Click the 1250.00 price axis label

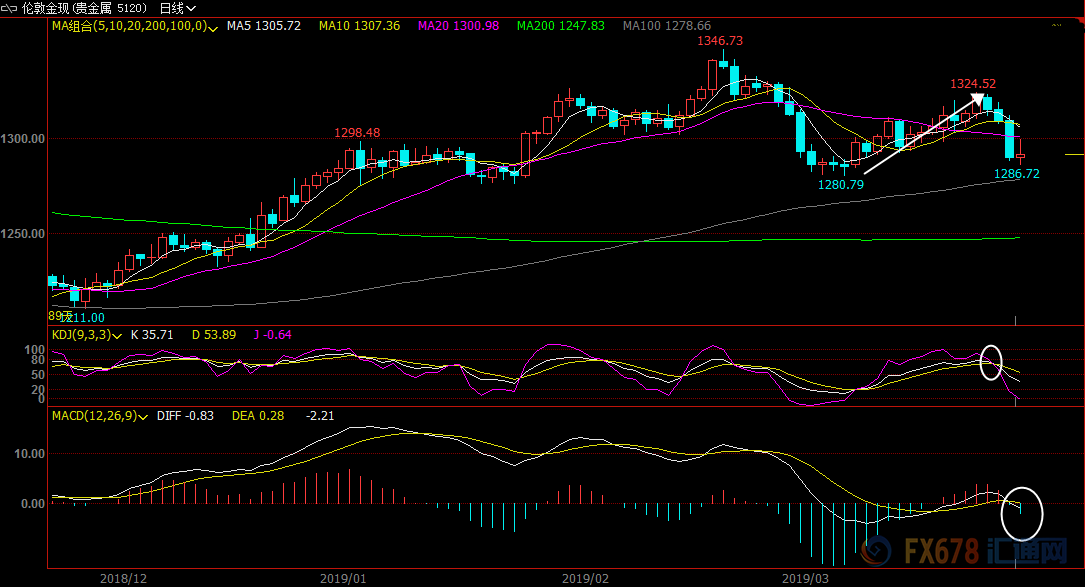23,234
